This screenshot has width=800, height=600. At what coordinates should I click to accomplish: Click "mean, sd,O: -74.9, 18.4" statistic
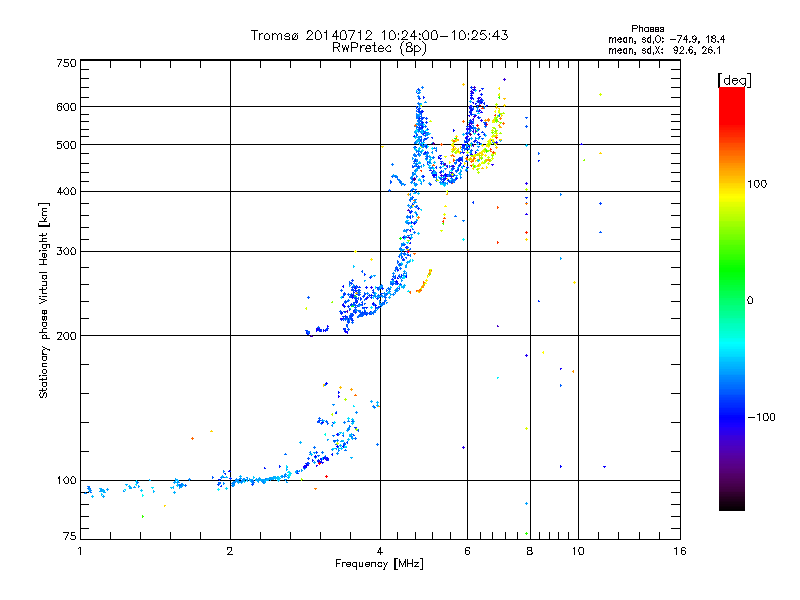pos(666,39)
